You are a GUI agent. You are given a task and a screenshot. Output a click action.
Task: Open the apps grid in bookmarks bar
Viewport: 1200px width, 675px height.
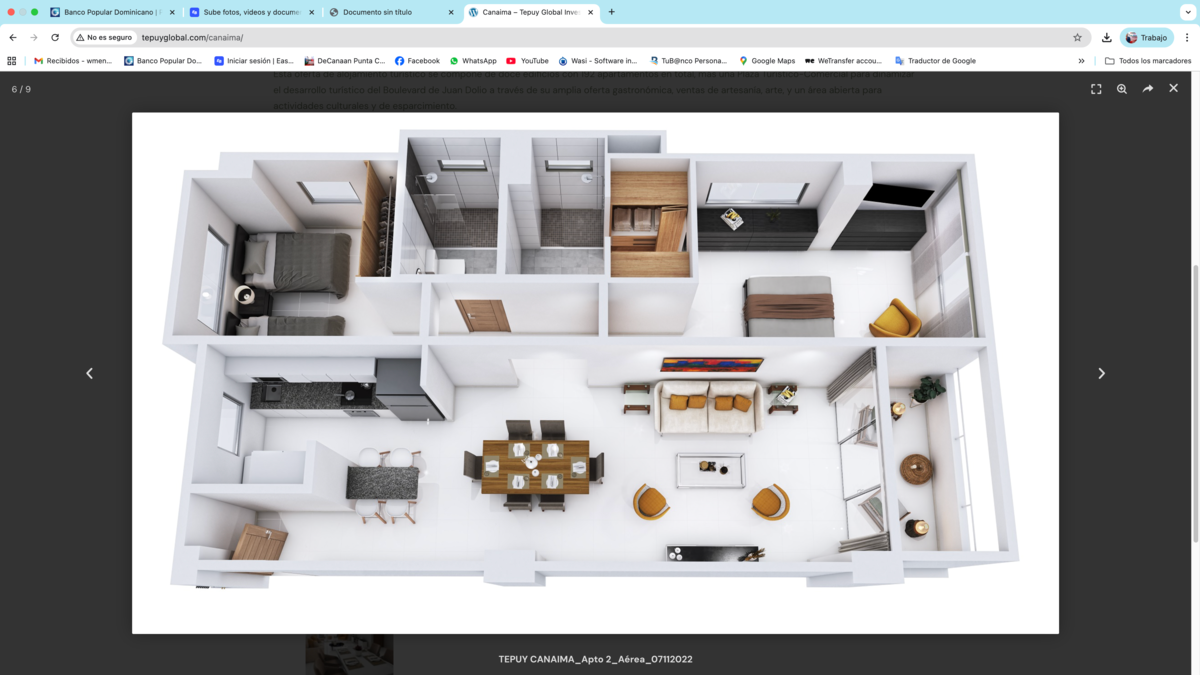click(x=12, y=61)
